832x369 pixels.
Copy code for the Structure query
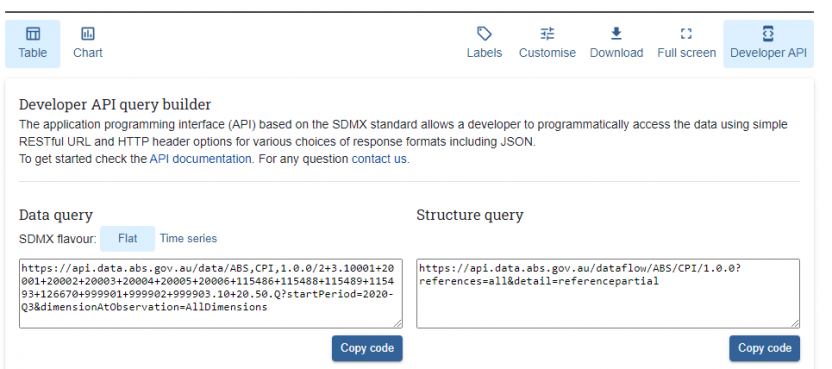pyautogui.click(x=765, y=348)
